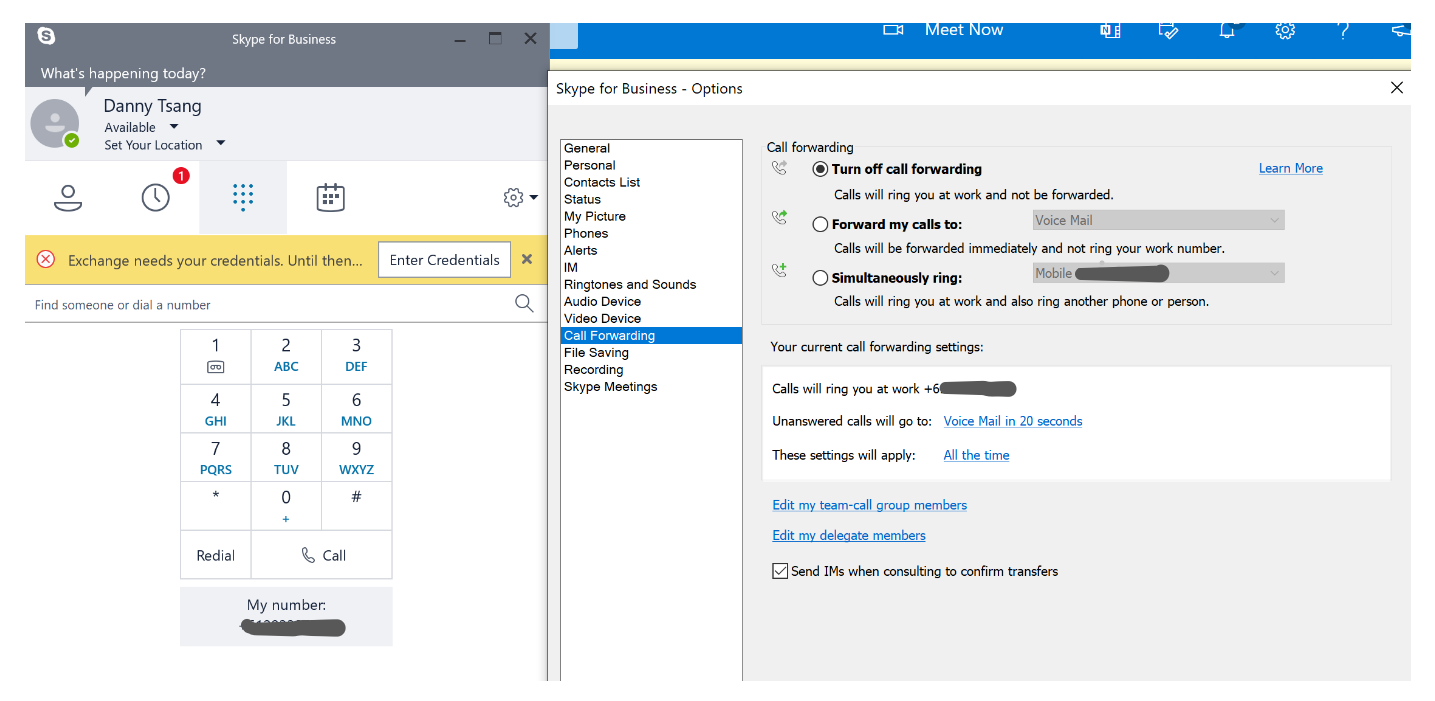Screen dimensions: 1435x701
Task: Select Turn off call forwarding option
Action: (x=821, y=169)
